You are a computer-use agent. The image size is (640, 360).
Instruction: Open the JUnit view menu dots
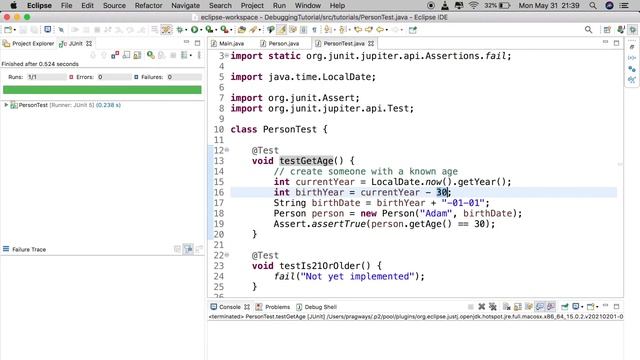pos(199,55)
